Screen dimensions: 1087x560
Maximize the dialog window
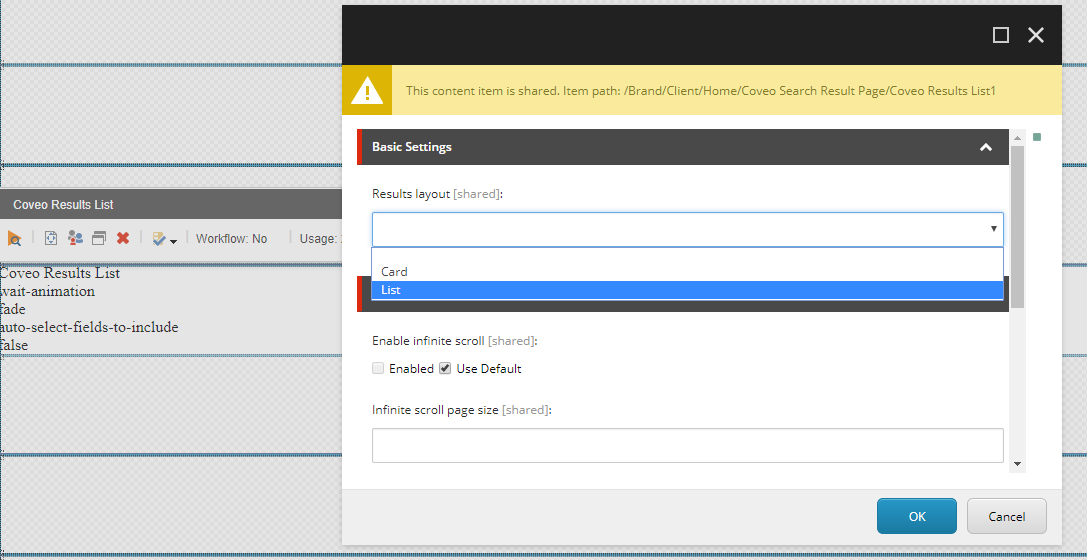click(1000, 35)
